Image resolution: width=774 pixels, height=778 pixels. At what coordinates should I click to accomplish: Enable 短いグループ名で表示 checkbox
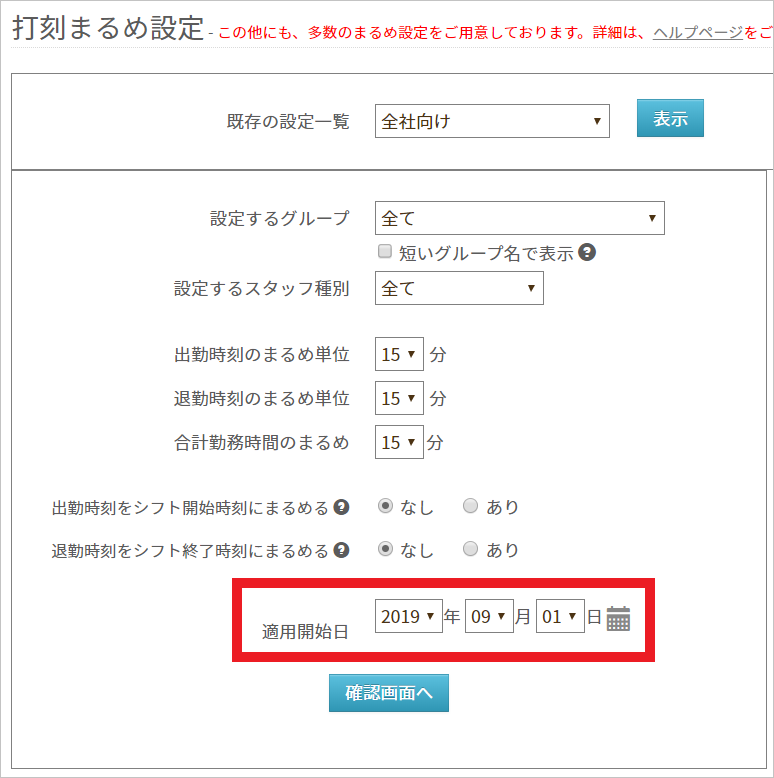click(385, 252)
